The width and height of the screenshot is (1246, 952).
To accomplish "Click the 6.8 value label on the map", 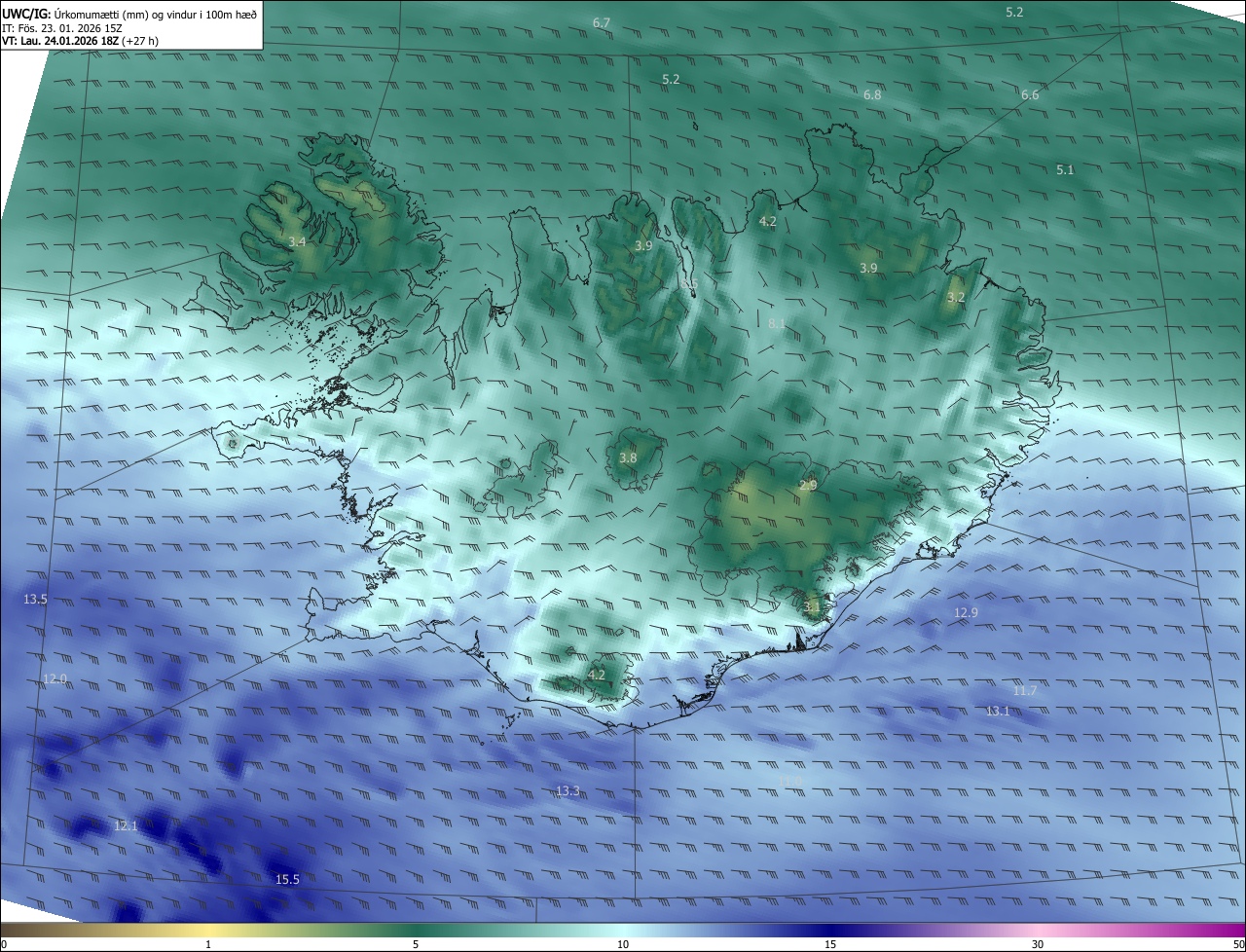I will [x=872, y=95].
